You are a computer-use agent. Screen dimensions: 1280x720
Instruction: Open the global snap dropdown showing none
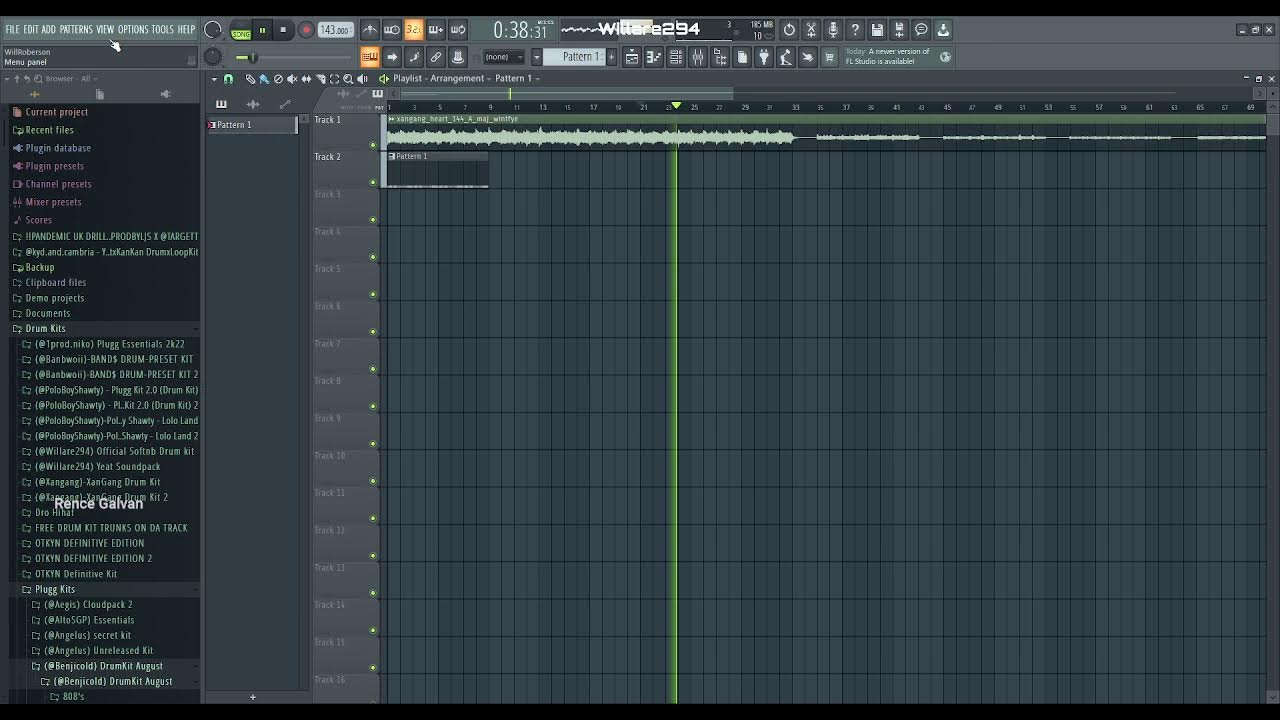(x=505, y=57)
